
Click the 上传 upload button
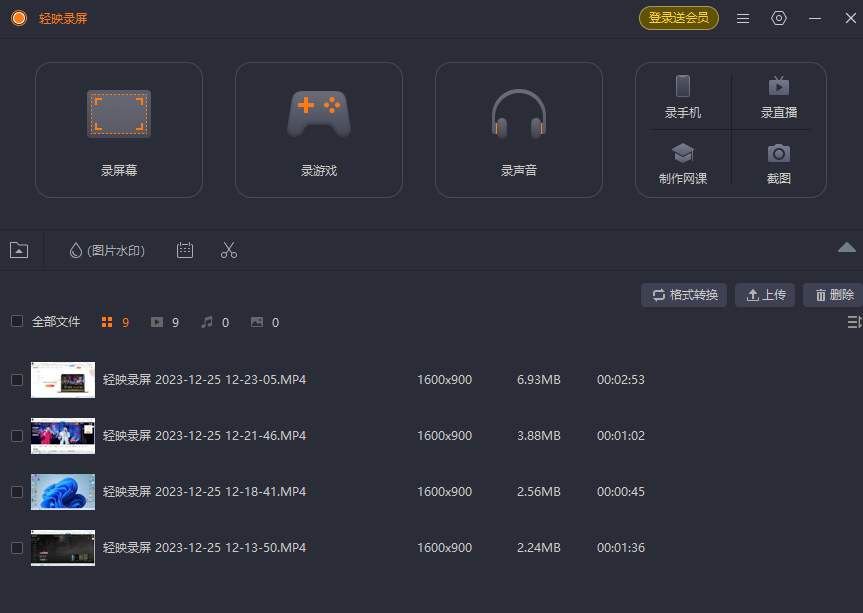pyautogui.click(x=764, y=295)
